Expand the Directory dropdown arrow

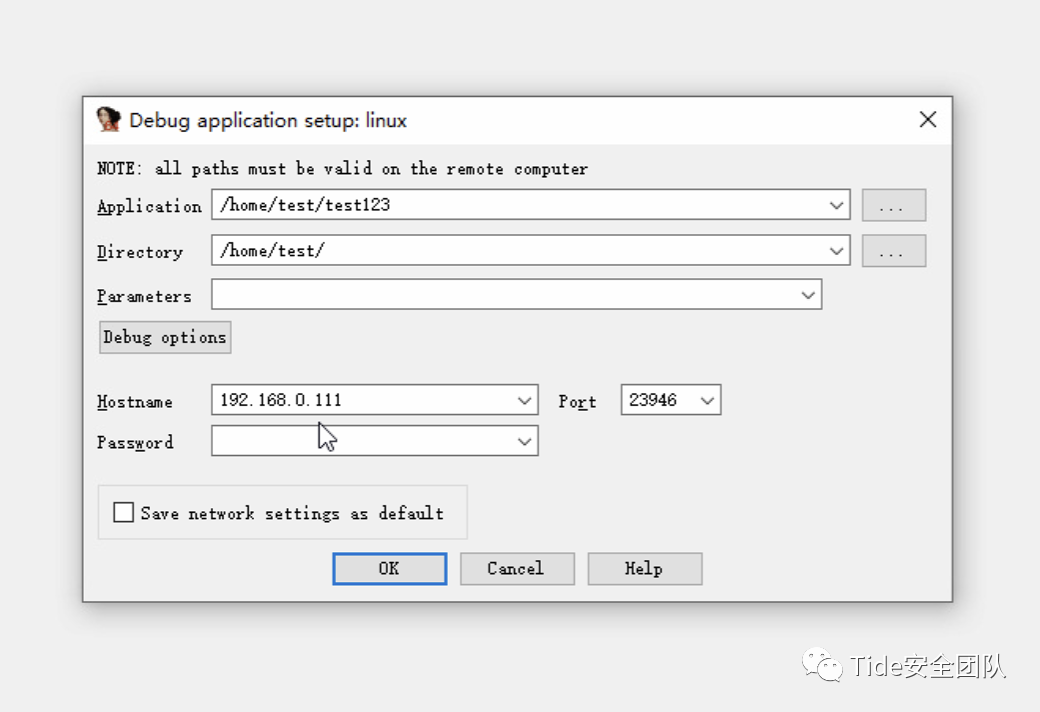click(836, 251)
